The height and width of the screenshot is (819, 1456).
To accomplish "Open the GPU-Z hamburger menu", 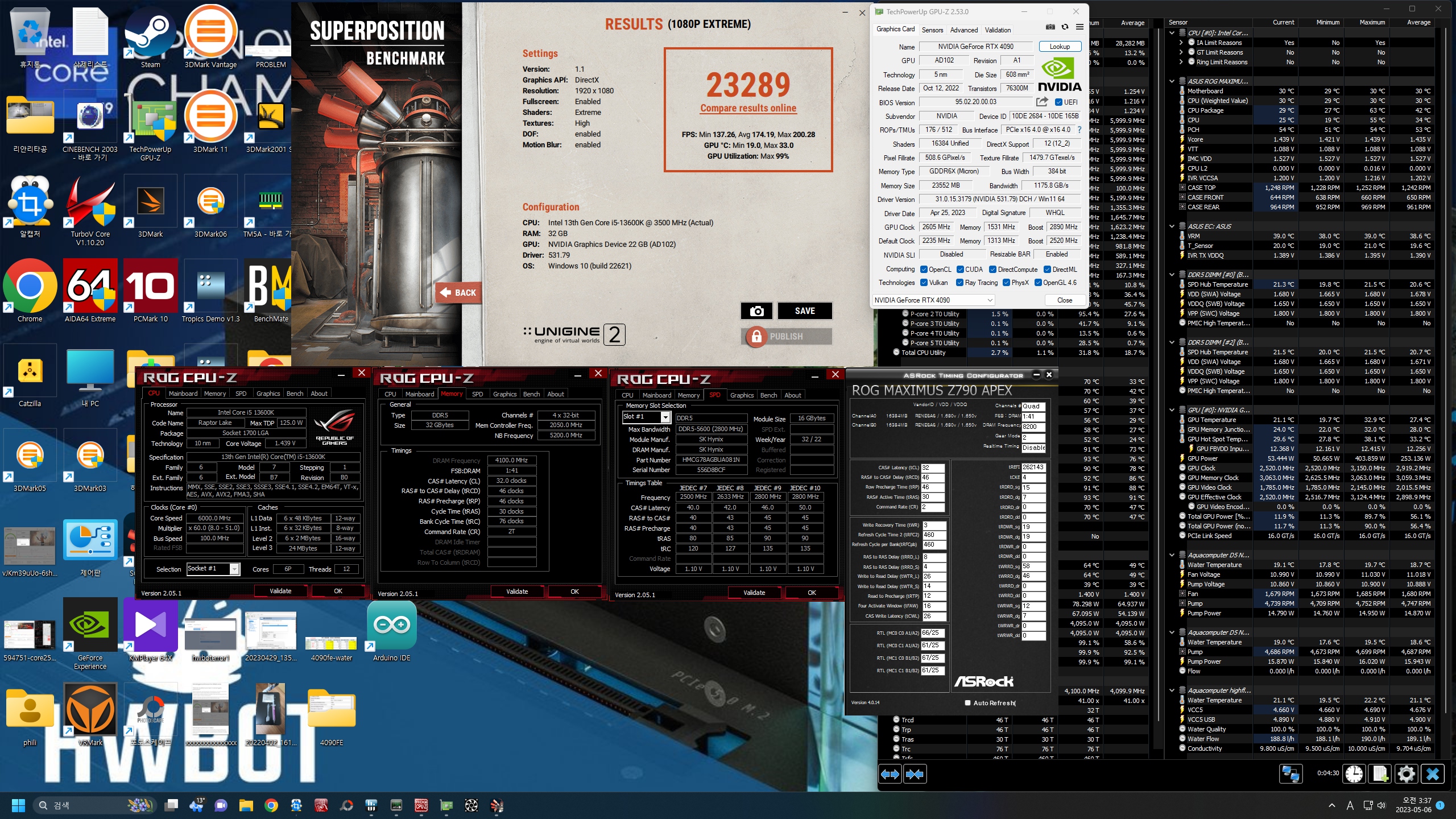I will 1079,27.
